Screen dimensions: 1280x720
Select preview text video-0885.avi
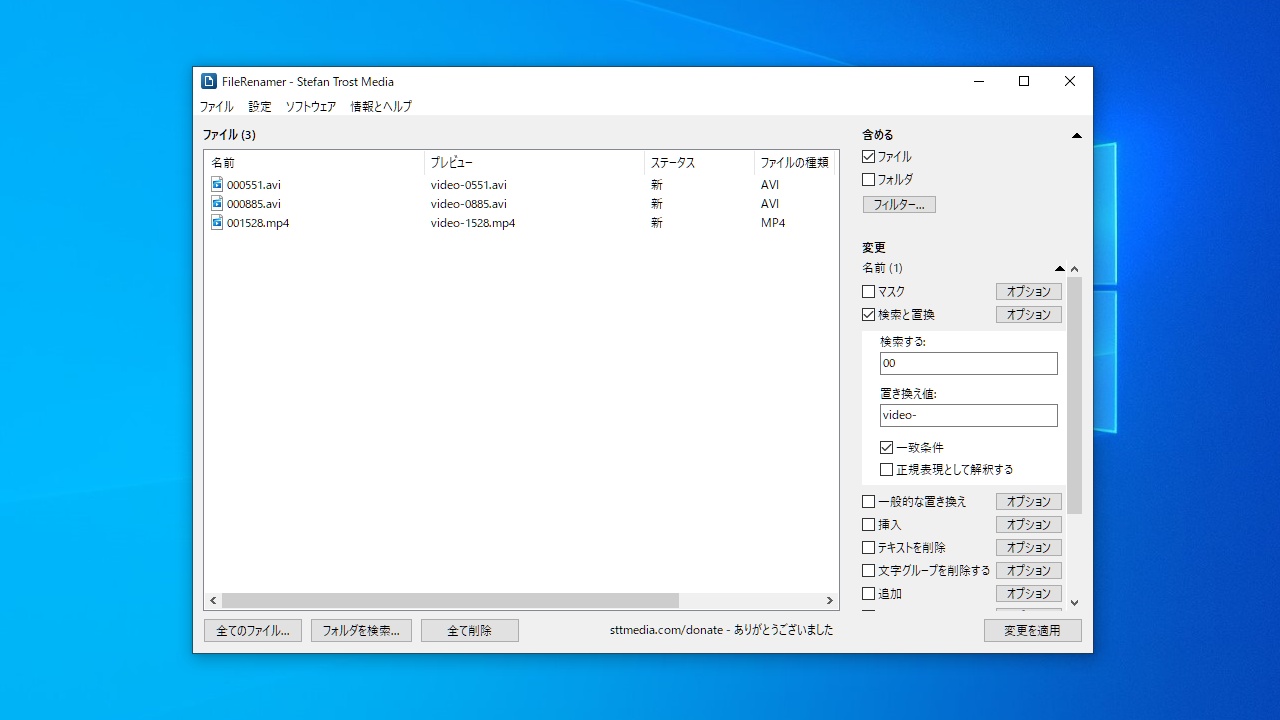pyautogui.click(x=469, y=204)
